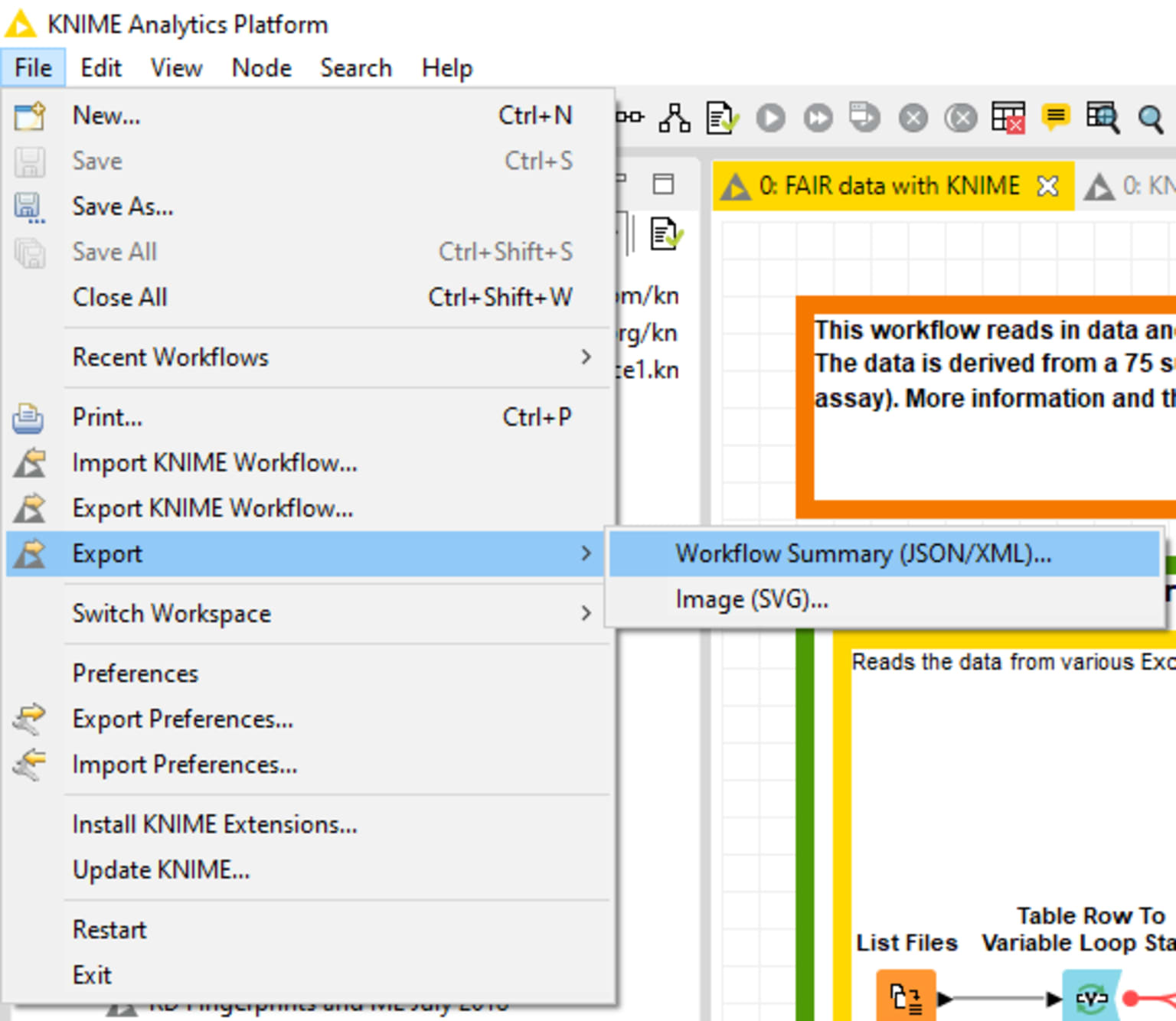Screen dimensions: 1176x1021
Task: Click the document checkmark toolbar icon
Action: pyautogui.click(x=722, y=118)
